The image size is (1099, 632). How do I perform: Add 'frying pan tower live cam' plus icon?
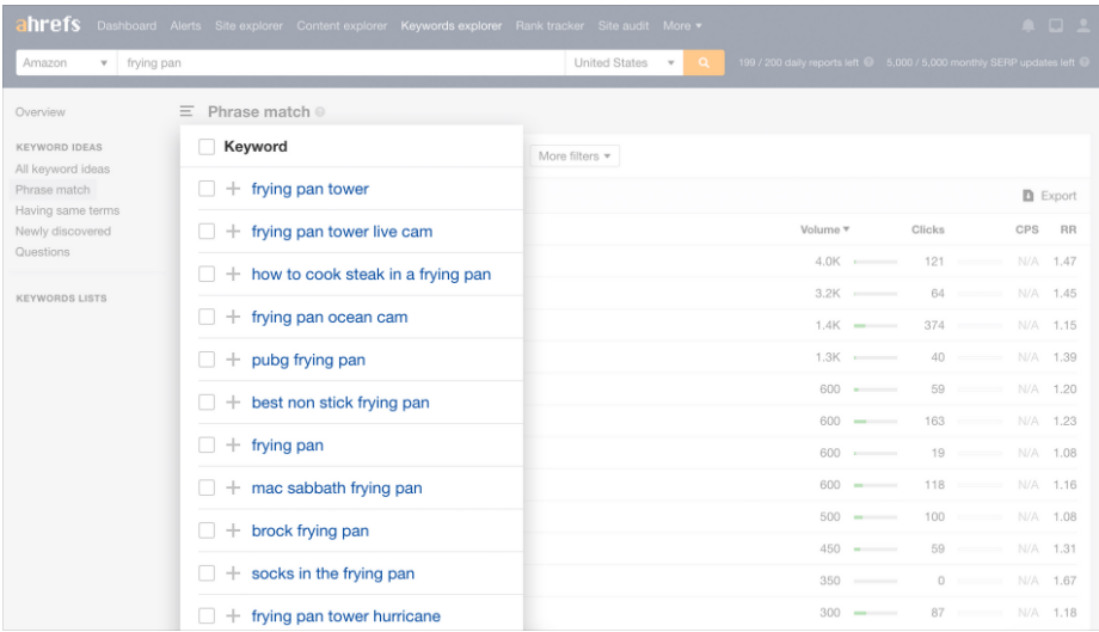coord(233,231)
